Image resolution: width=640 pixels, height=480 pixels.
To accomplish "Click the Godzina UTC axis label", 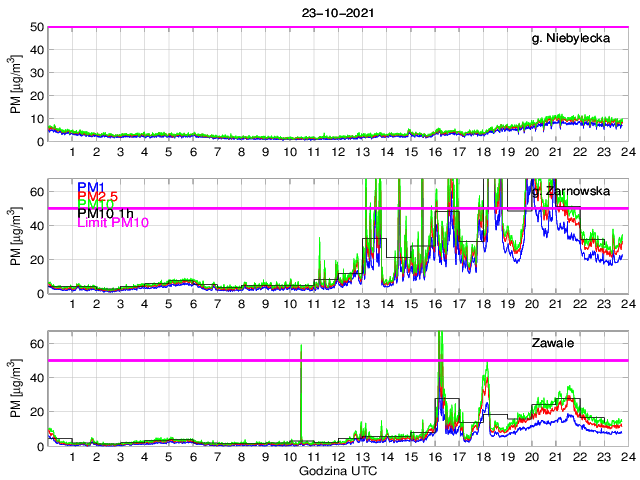I will pyautogui.click(x=337, y=471).
